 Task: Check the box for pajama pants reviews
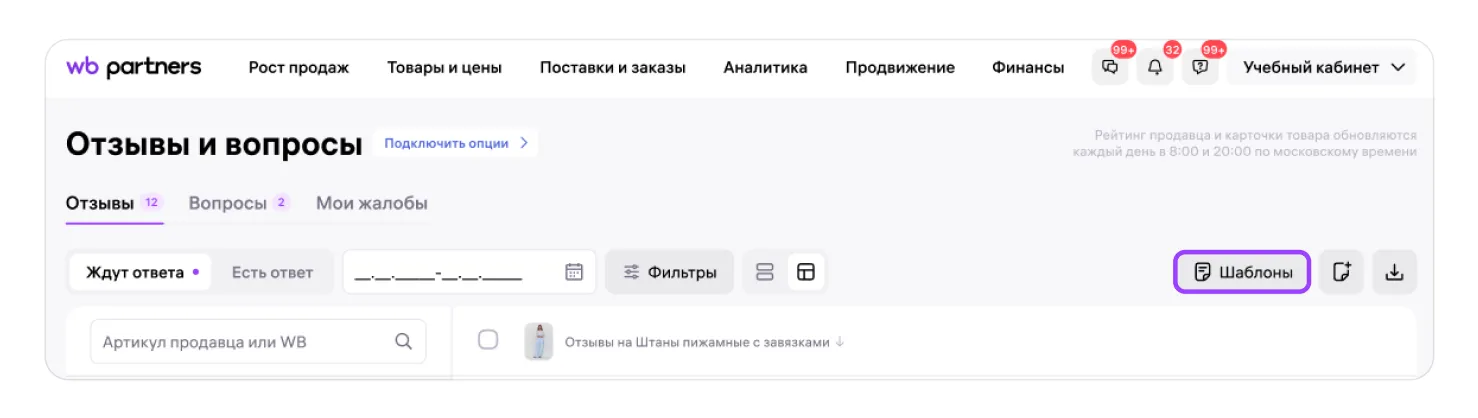pos(488,340)
